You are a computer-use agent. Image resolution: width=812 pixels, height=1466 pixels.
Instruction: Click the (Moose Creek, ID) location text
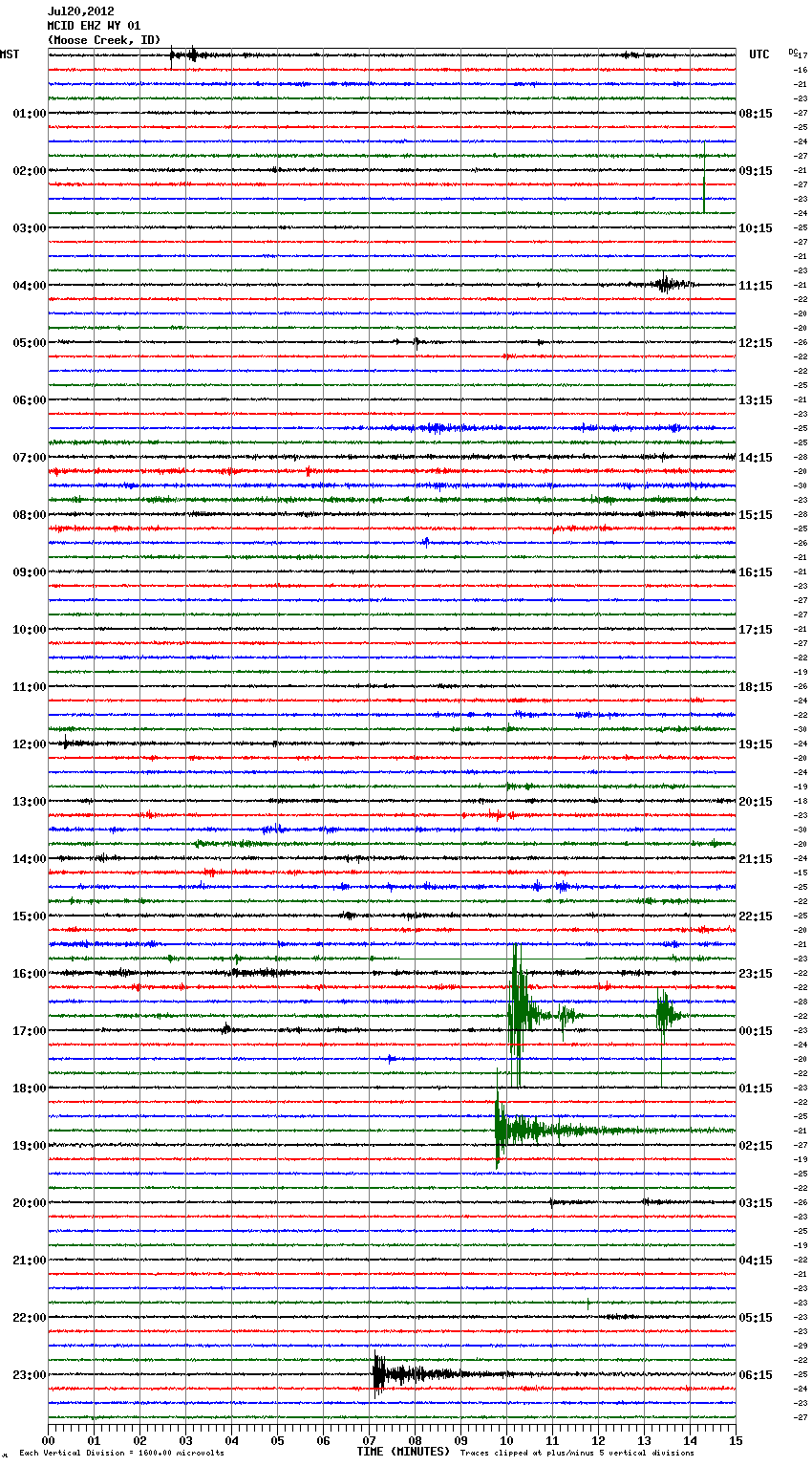click(x=103, y=40)
